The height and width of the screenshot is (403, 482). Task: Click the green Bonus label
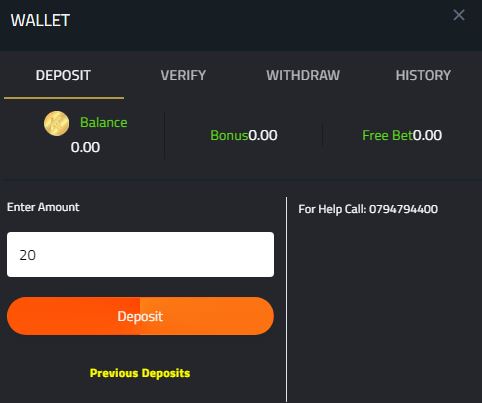coord(229,135)
